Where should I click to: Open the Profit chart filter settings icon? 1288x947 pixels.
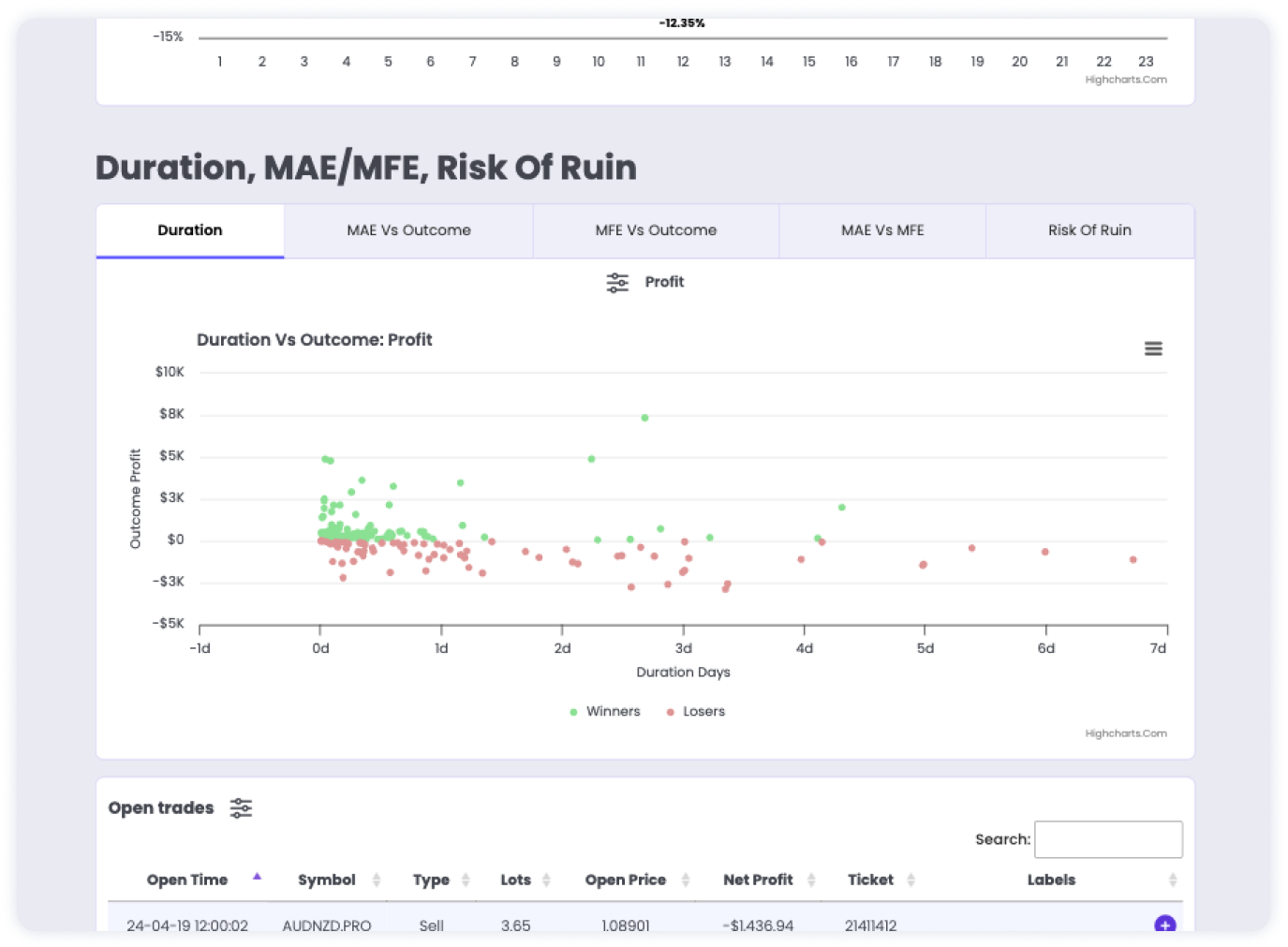[x=616, y=281]
